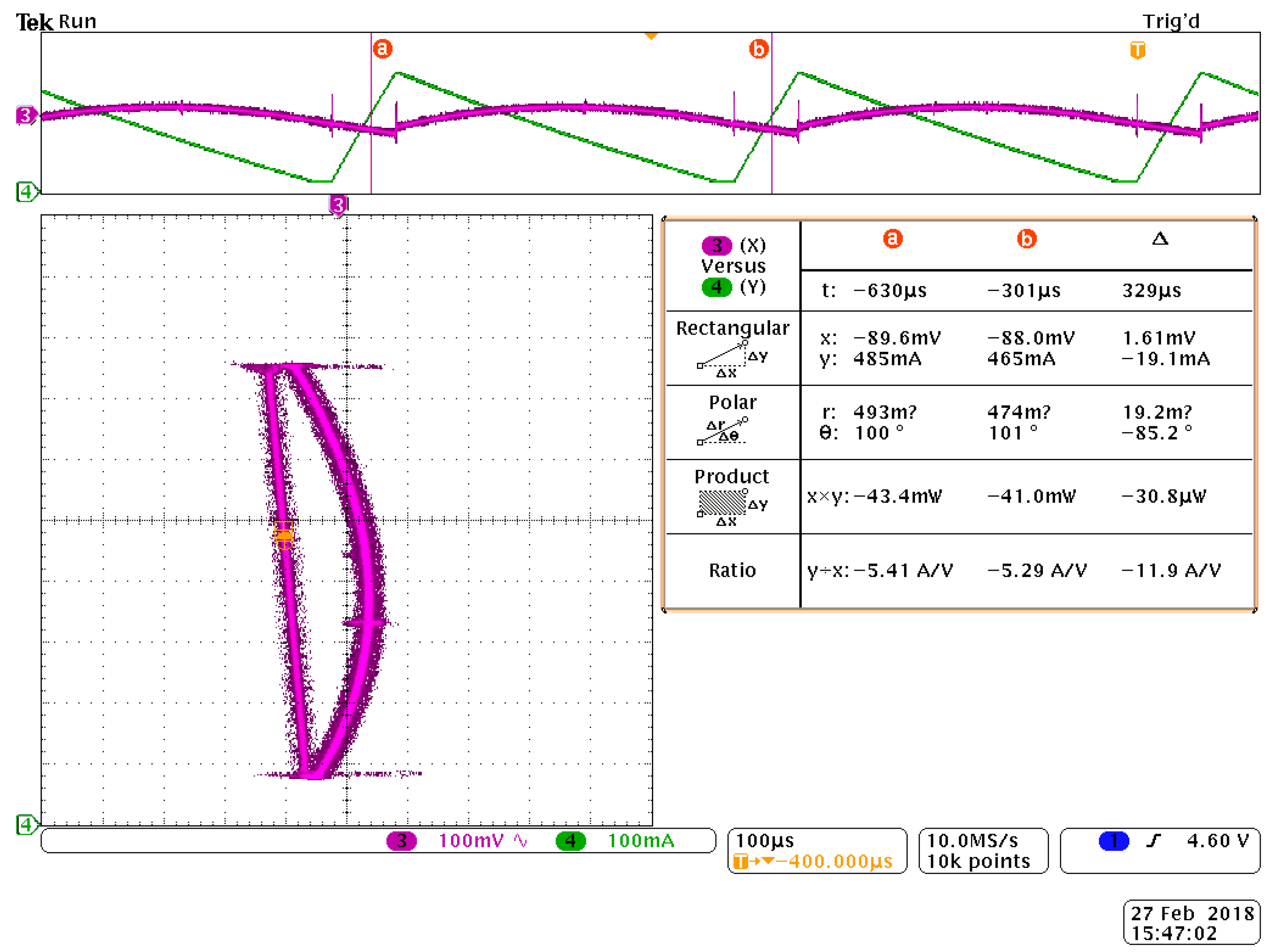Click green channel 4 marker beside waveform overview
The height and width of the screenshot is (952, 1275).
coord(26,191)
